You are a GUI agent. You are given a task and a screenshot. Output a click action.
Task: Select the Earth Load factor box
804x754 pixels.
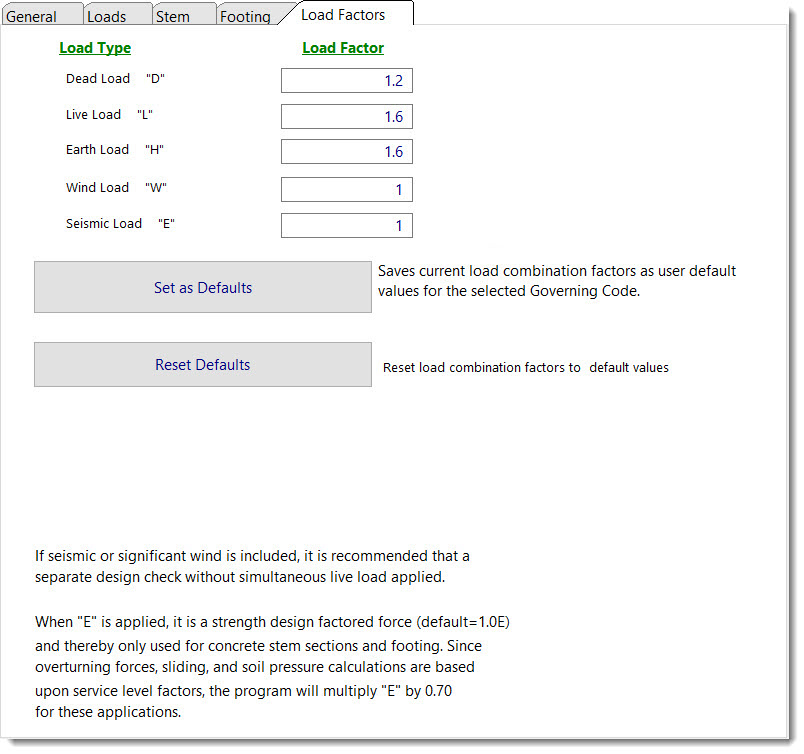(346, 152)
